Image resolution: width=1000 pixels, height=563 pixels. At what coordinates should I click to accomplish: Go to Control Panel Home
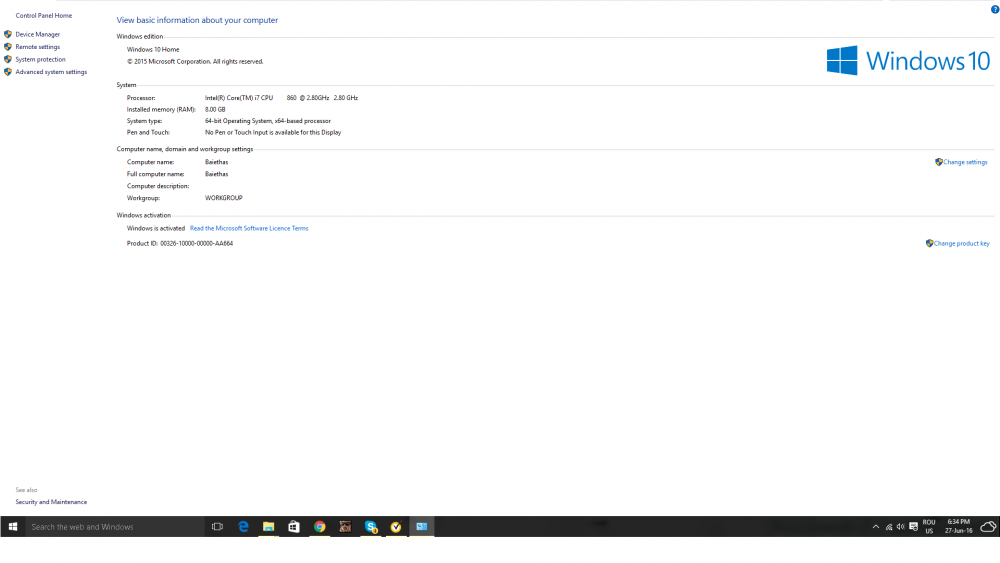tap(43, 15)
